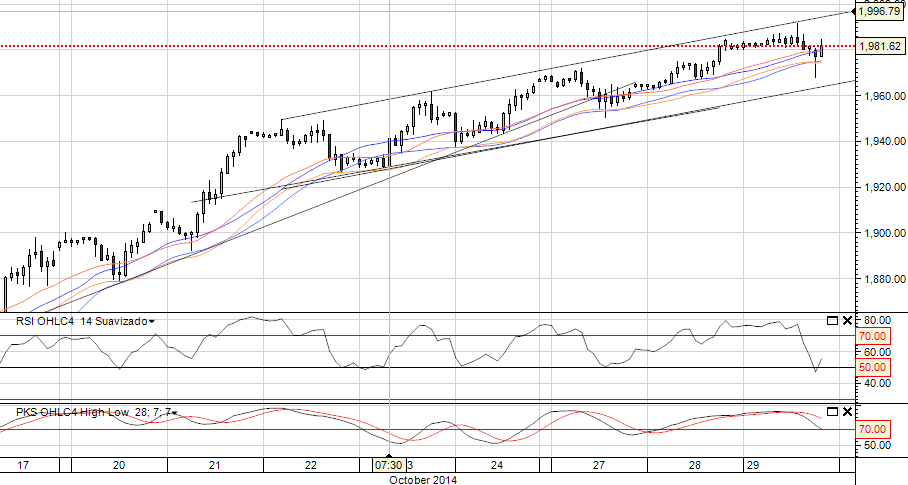Viewport: 908px width, 485px height.
Task: Click date 28 on the time axis
Action: coord(695,465)
